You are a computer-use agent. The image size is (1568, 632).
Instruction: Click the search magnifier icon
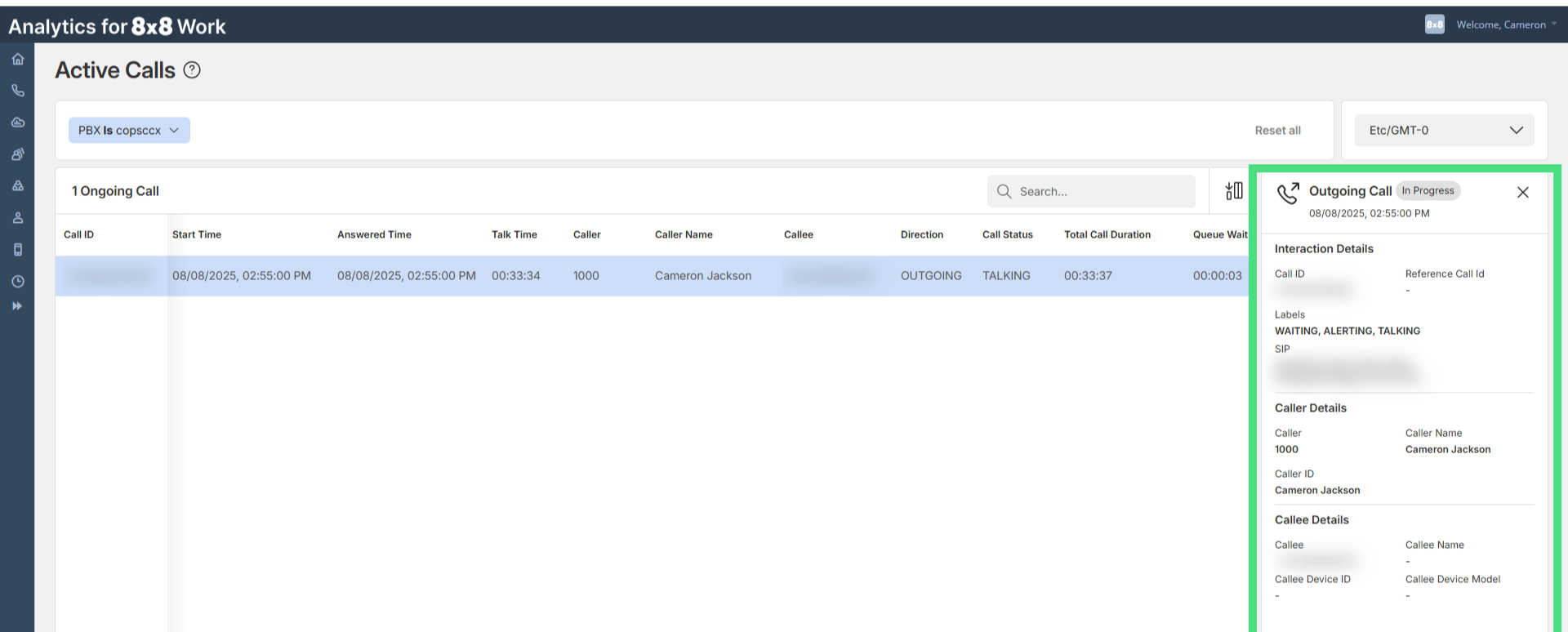pyautogui.click(x=1004, y=191)
